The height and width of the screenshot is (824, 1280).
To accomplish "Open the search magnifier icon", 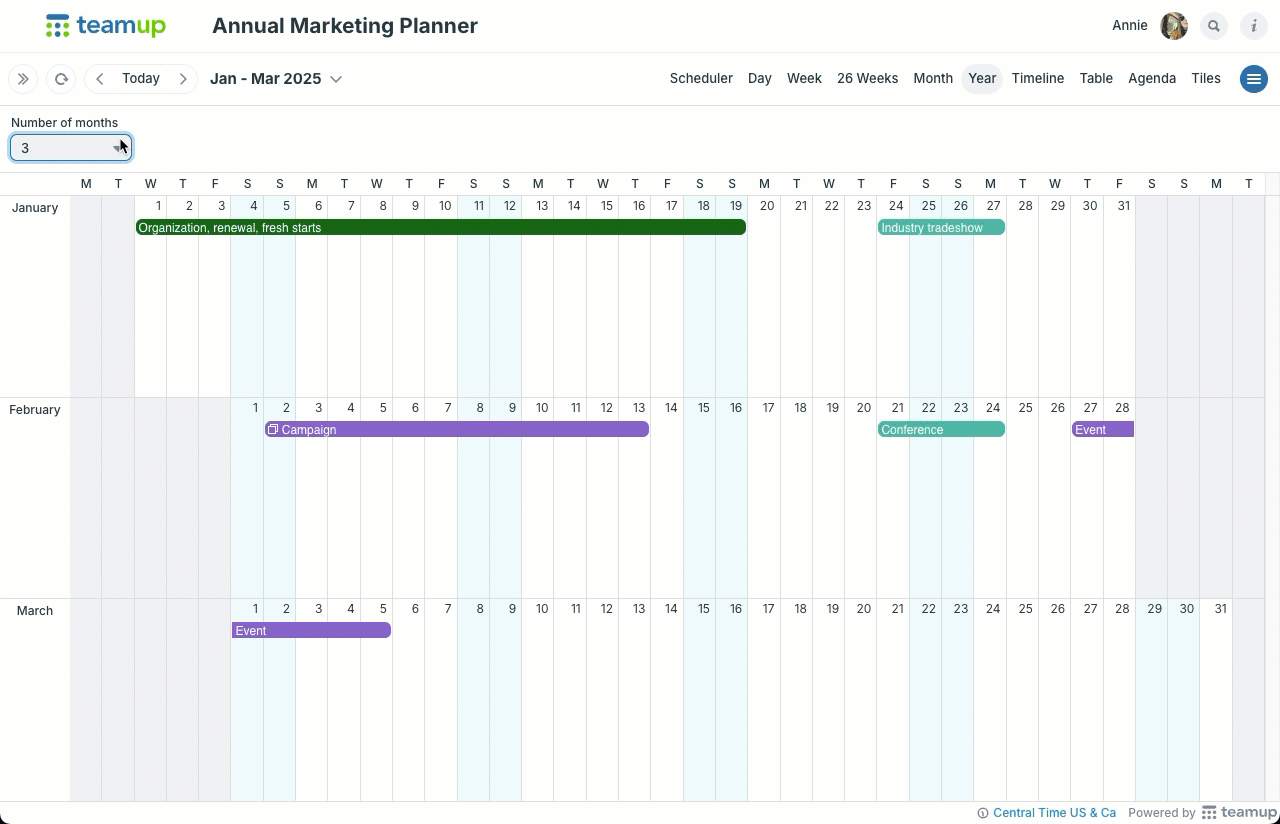I will [x=1214, y=26].
